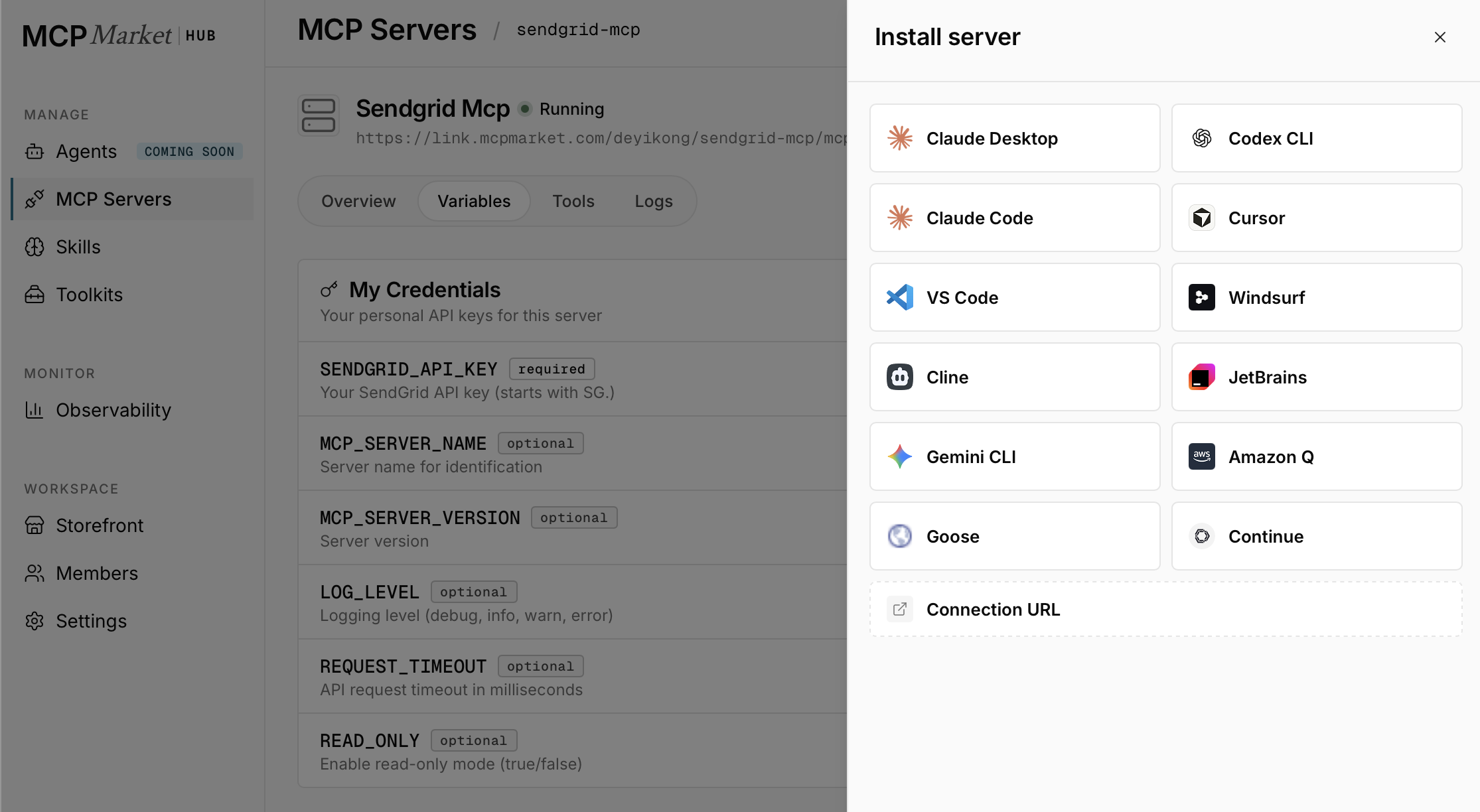The image size is (1480, 812).
Task: Click the server icon beside Sendgrid Mcp
Action: [x=319, y=115]
